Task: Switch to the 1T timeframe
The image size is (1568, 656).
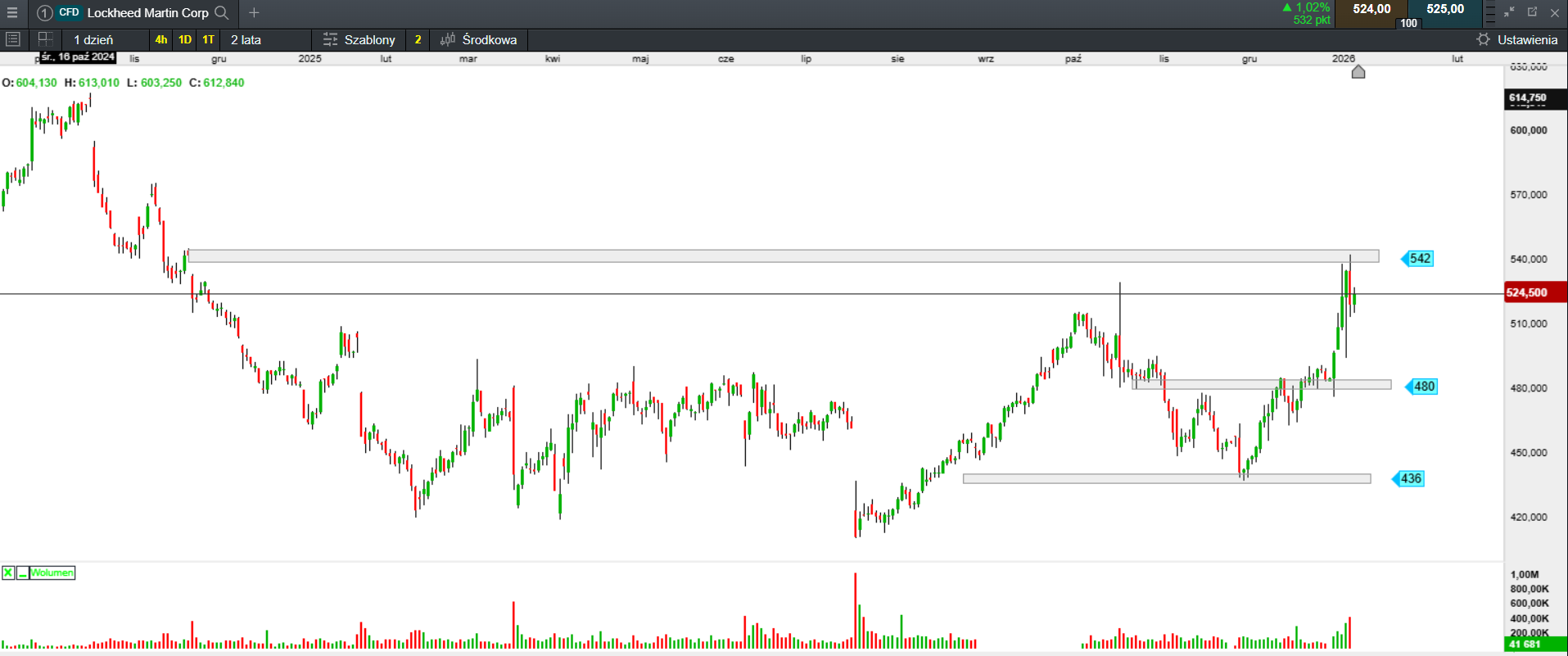Action: click(x=209, y=39)
